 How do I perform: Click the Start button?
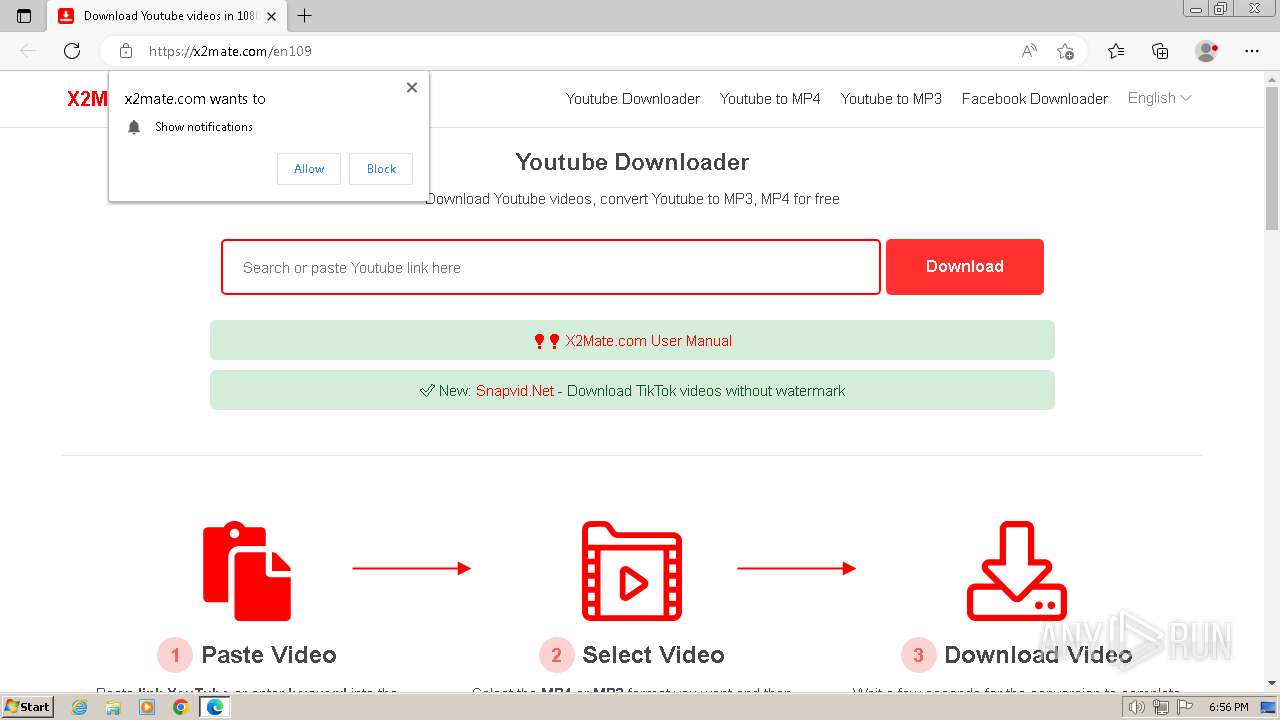coord(28,707)
